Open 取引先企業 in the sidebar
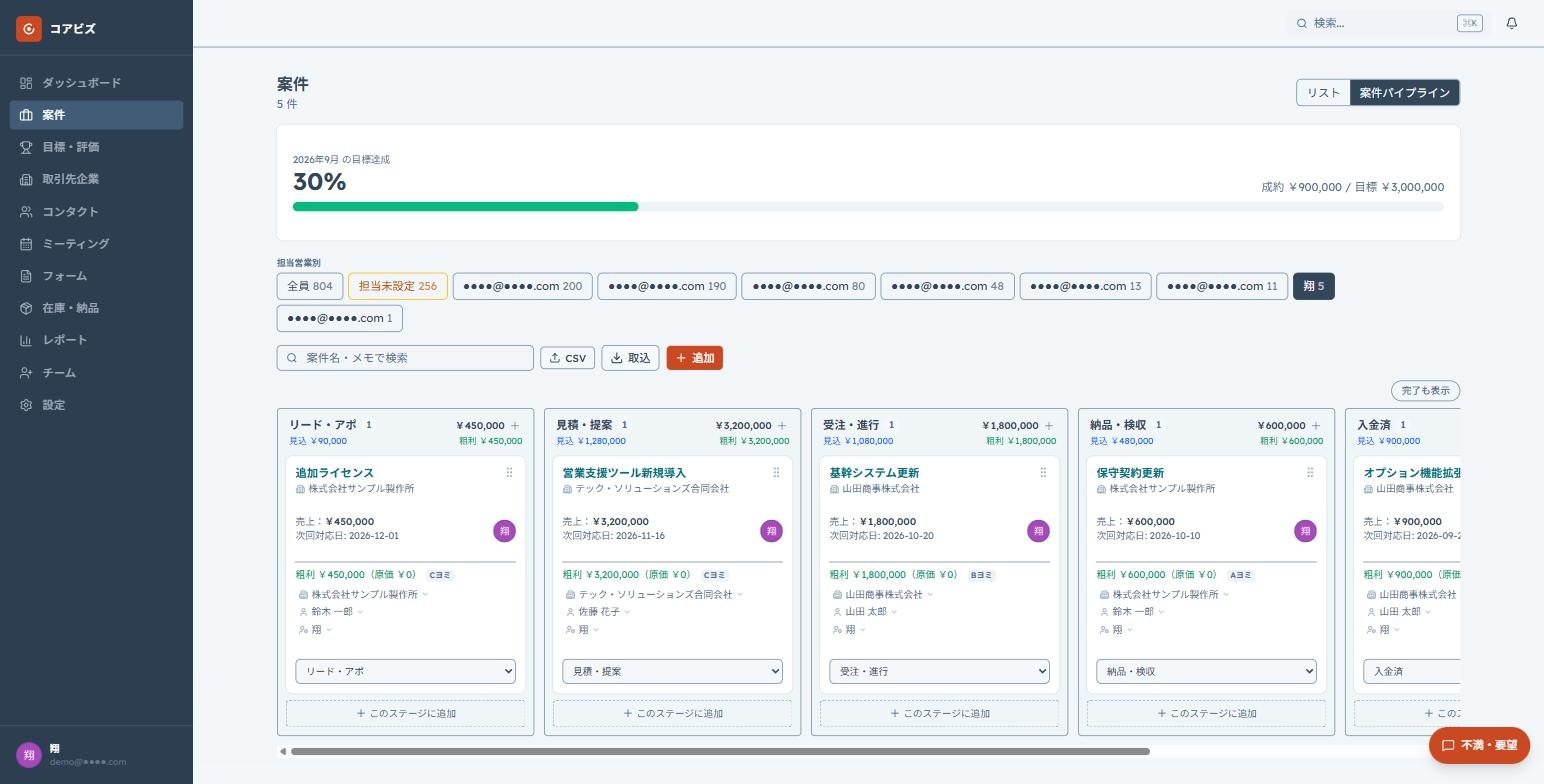1544x784 pixels. click(x=96, y=179)
